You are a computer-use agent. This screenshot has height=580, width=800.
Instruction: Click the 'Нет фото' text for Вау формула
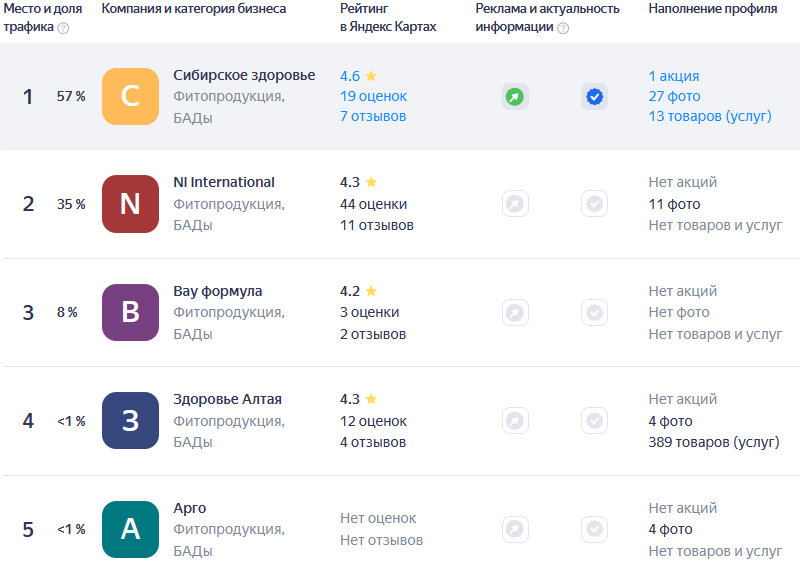point(679,312)
